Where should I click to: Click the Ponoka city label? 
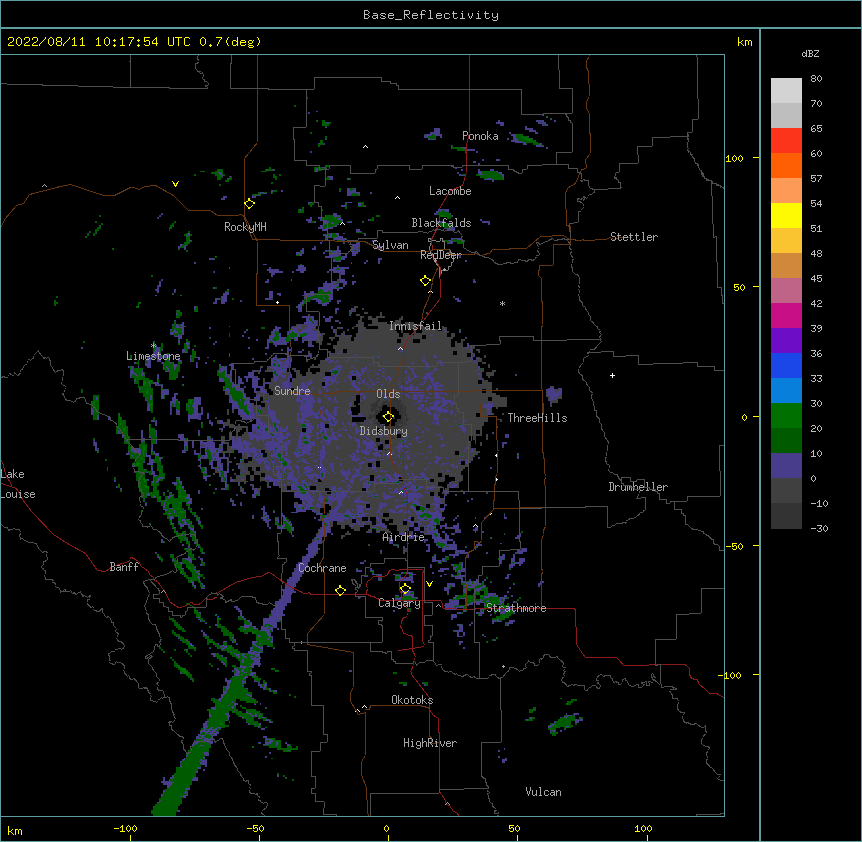click(x=480, y=136)
